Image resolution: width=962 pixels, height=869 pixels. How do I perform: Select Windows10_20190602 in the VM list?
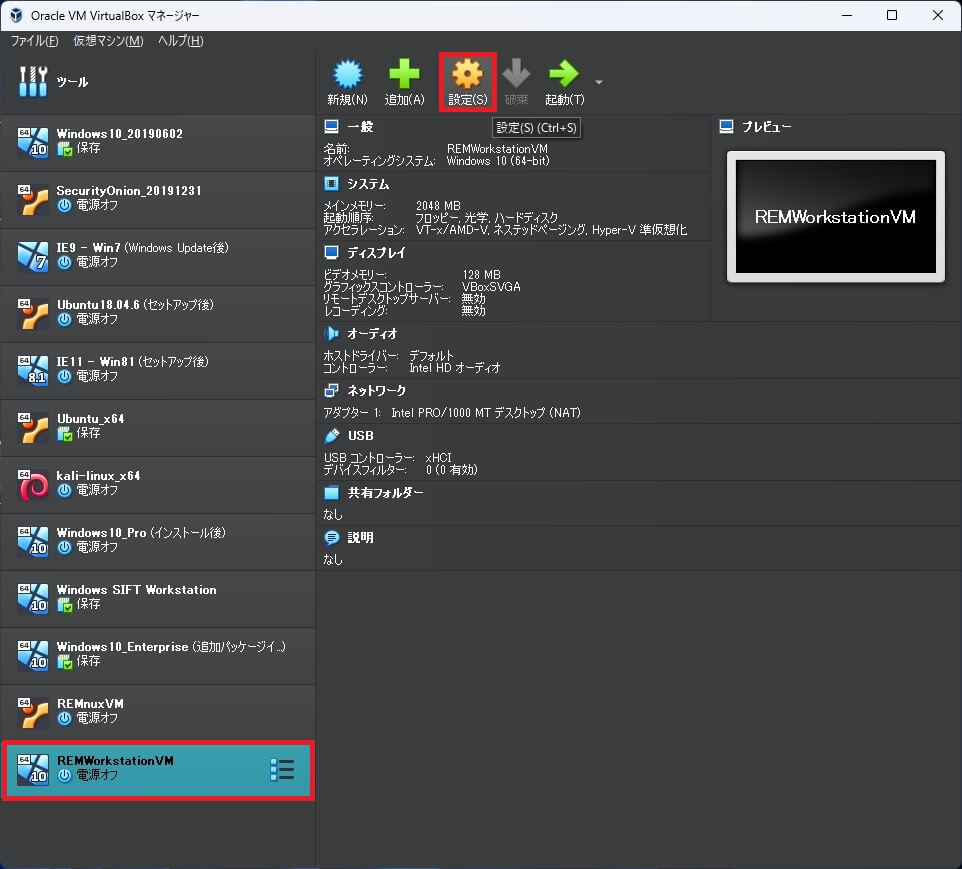click(x=158, y=142)
